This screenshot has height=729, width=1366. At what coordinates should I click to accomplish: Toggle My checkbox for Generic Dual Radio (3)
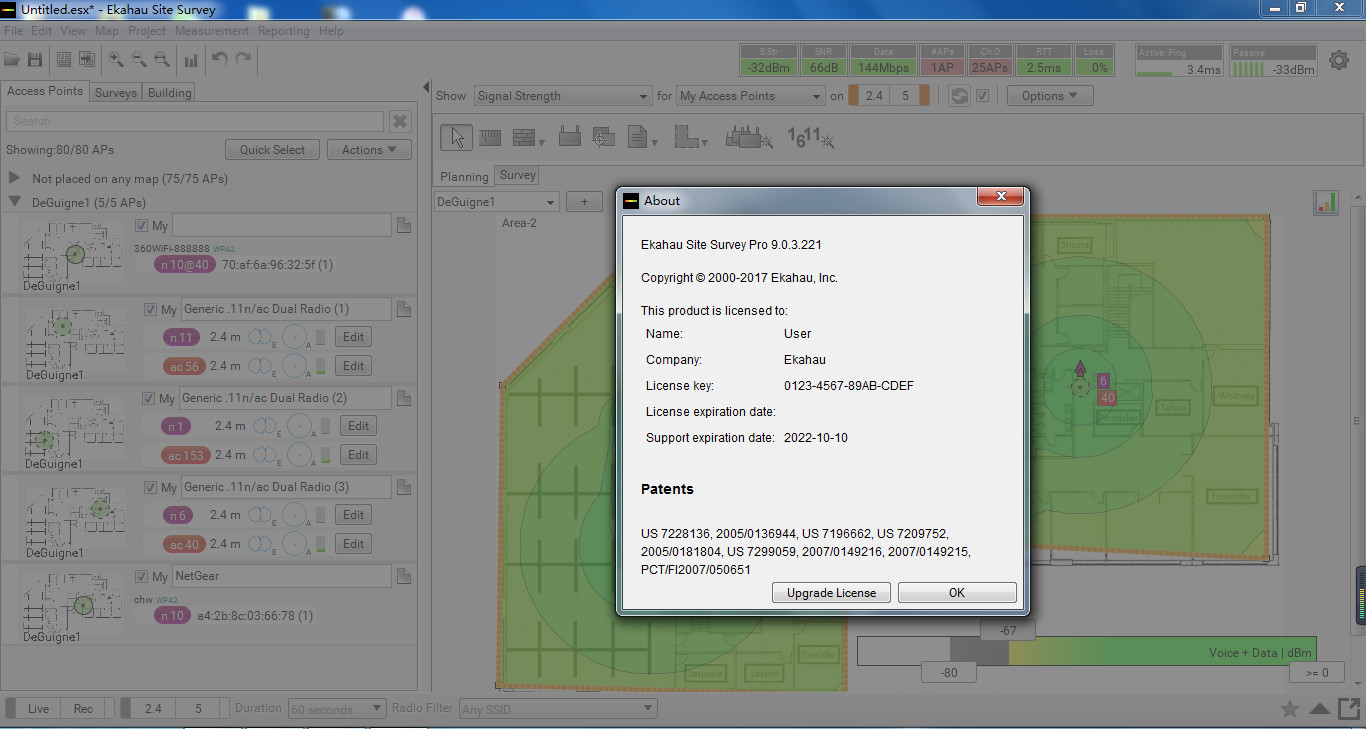[x=150, y=488]
